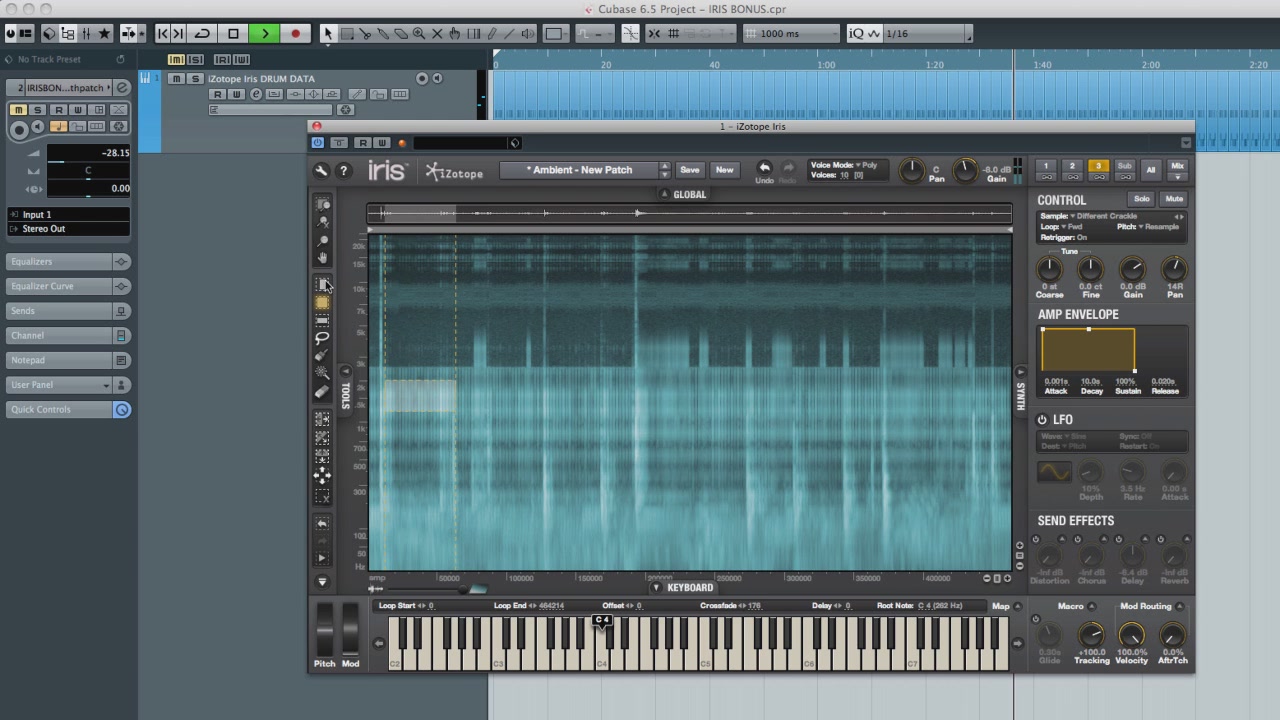The width and height of the screenshot is (1280, 720).
Task: Select Iris time-frequency selection tool
Action: (322, 302)
